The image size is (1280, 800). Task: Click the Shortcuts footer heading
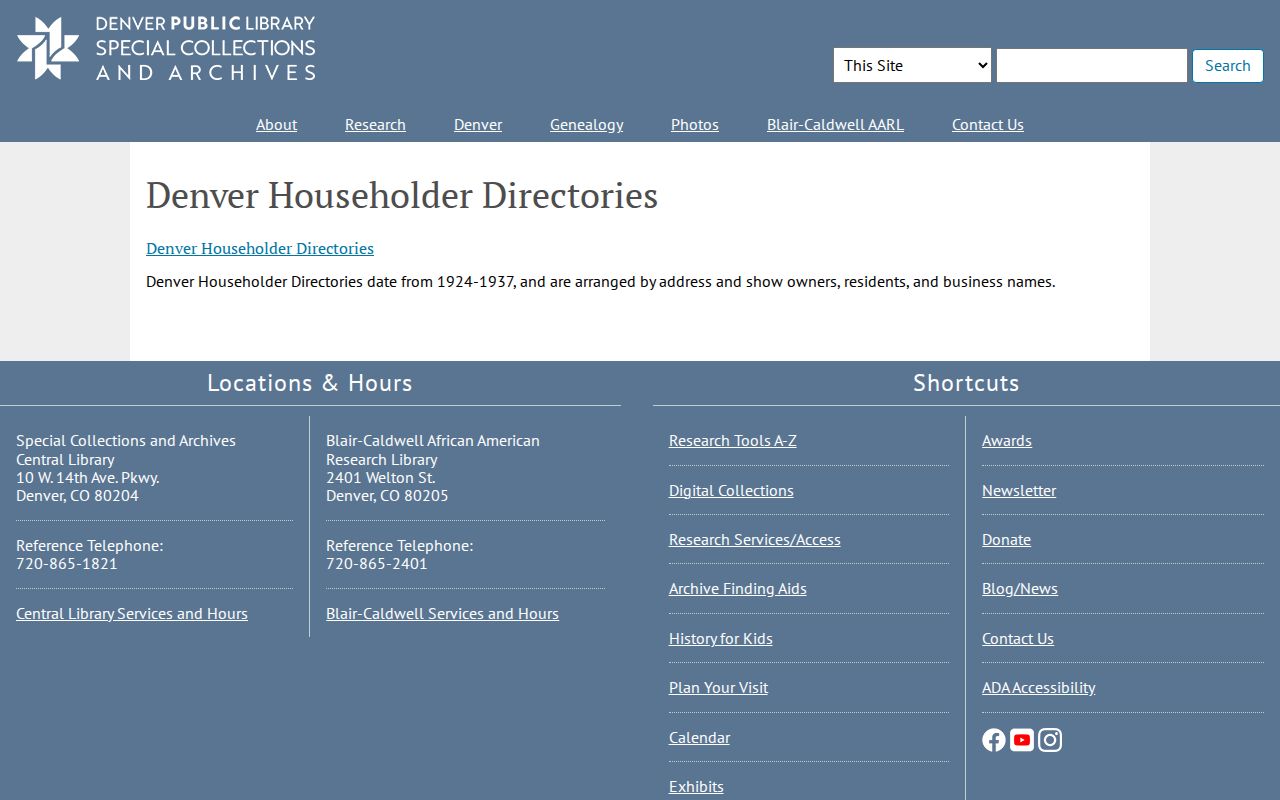click(x=966, y=383)
